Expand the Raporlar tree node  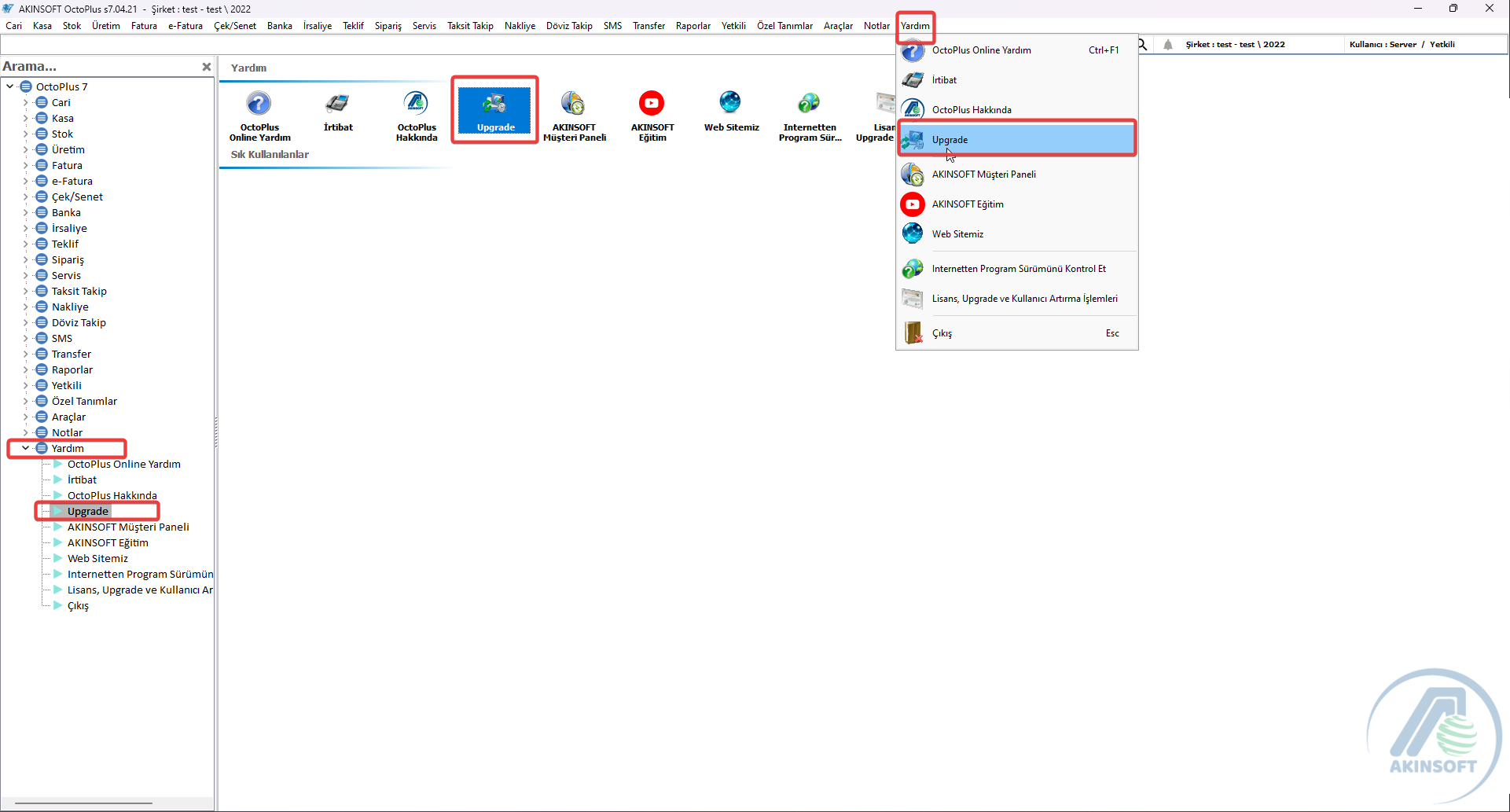coord(25,369)
